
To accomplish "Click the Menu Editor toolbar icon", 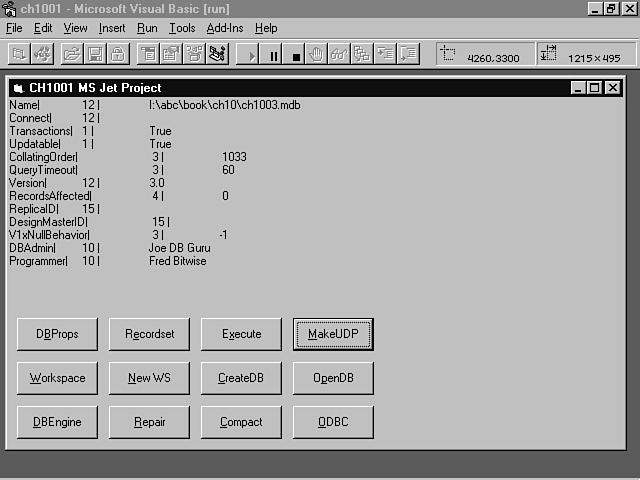I will 147,54.
